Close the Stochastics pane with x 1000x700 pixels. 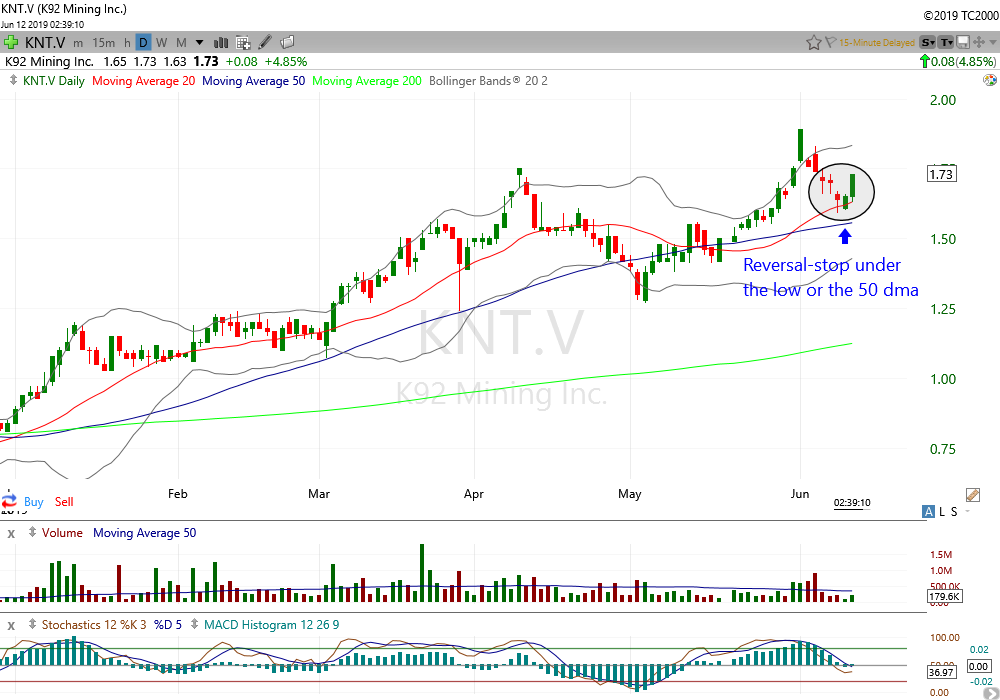[11, 625]
